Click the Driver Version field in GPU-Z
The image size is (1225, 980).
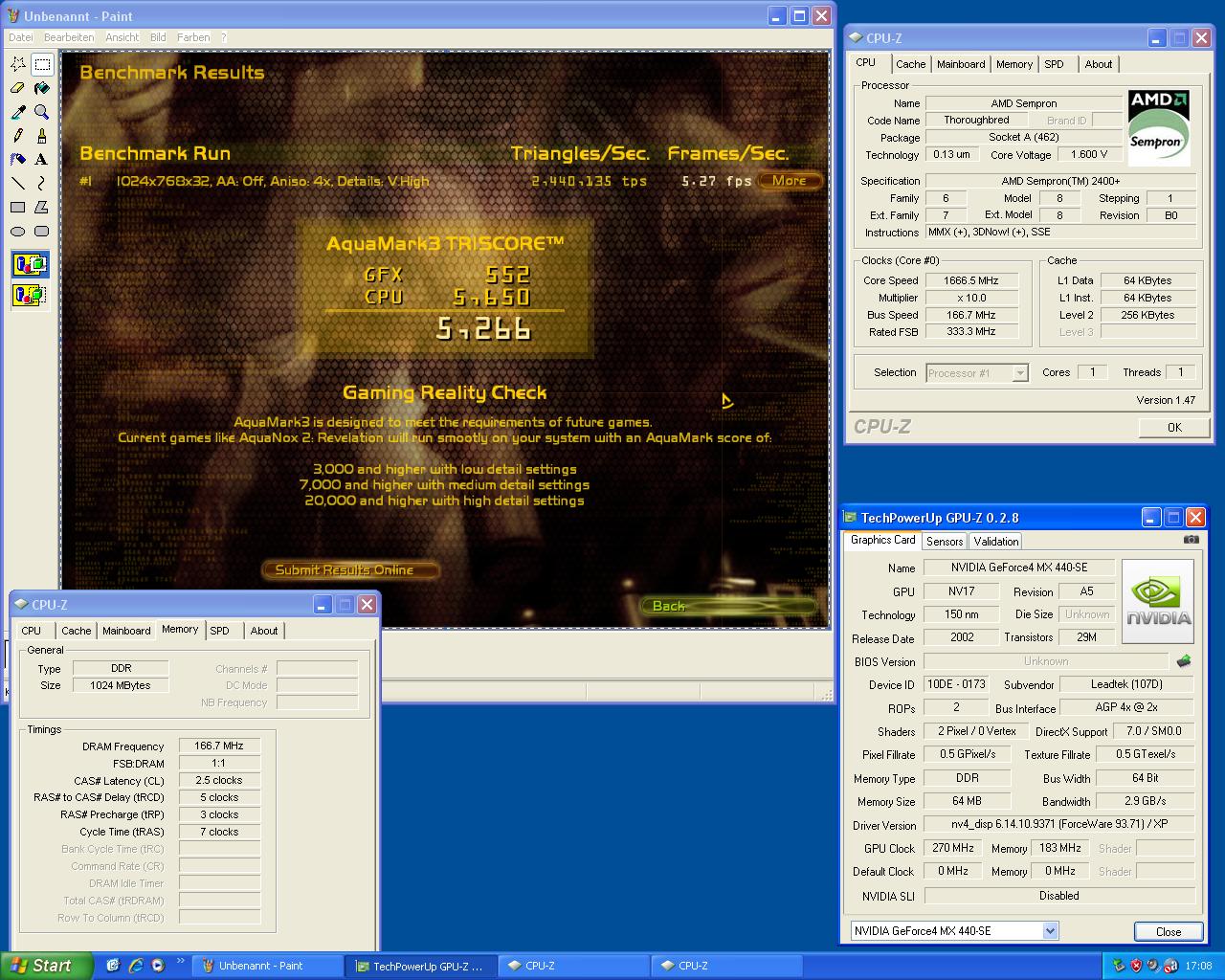(1059, 824)
